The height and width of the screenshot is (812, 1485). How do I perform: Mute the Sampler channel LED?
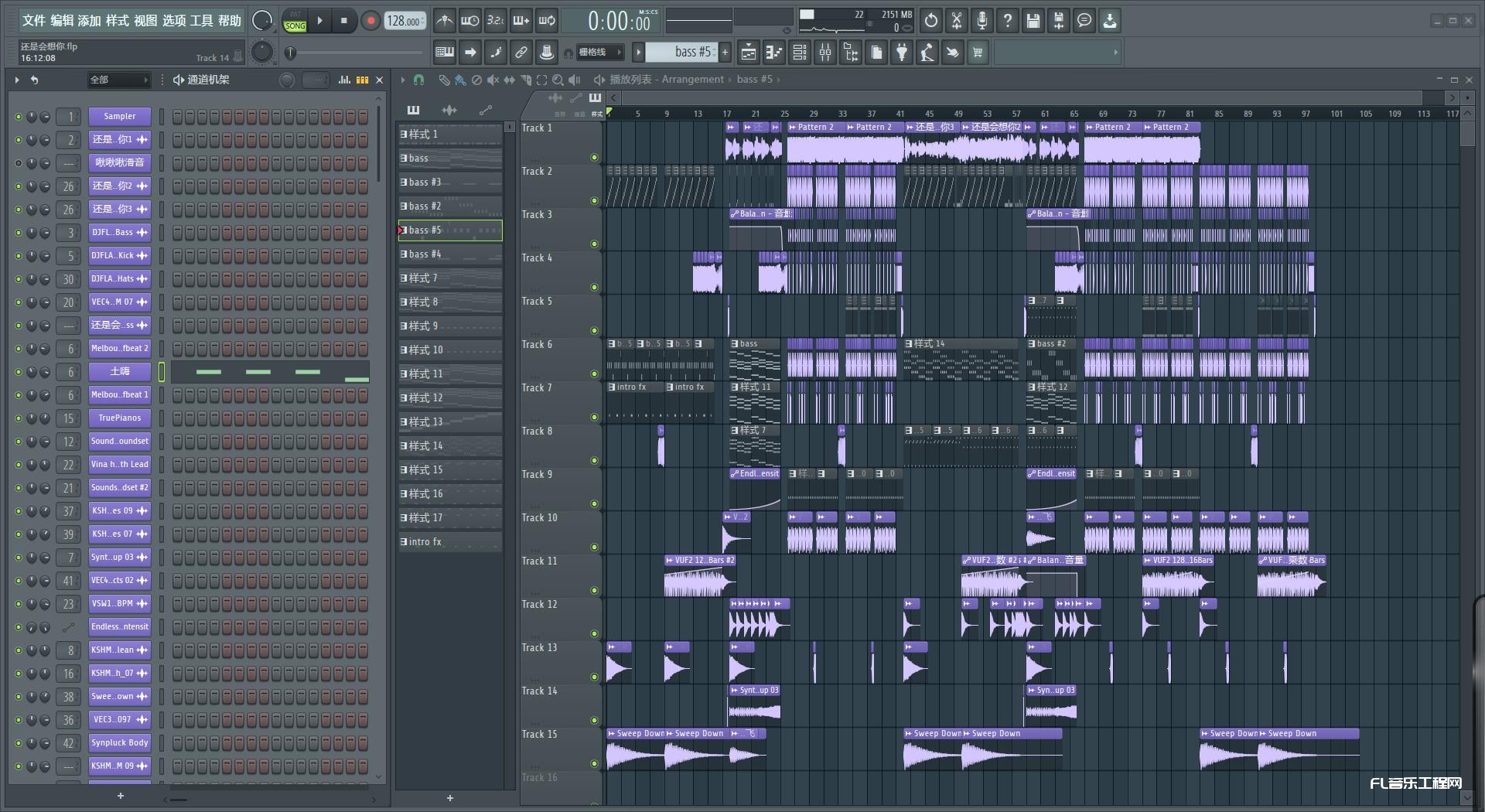[x=19, y=117]
